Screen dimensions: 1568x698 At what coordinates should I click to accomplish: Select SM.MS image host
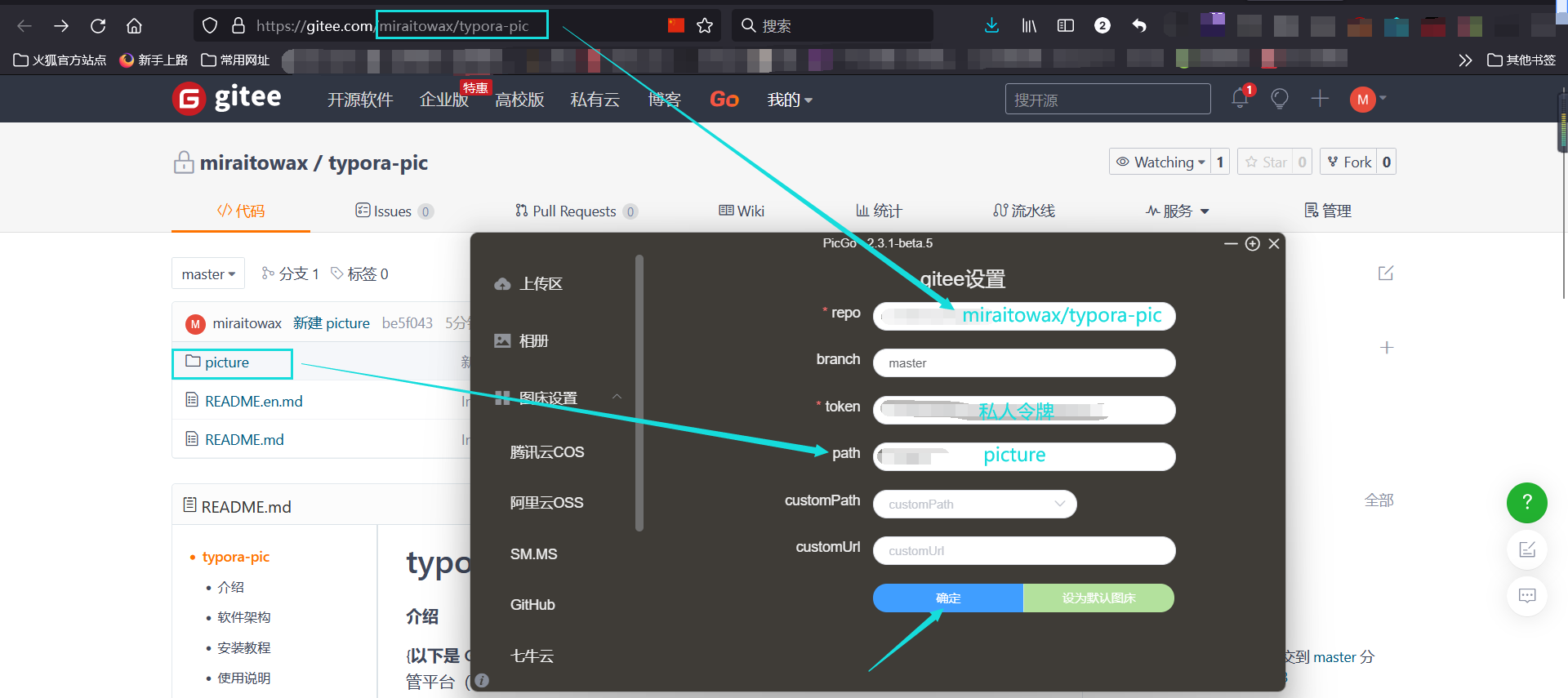point(533,554)
